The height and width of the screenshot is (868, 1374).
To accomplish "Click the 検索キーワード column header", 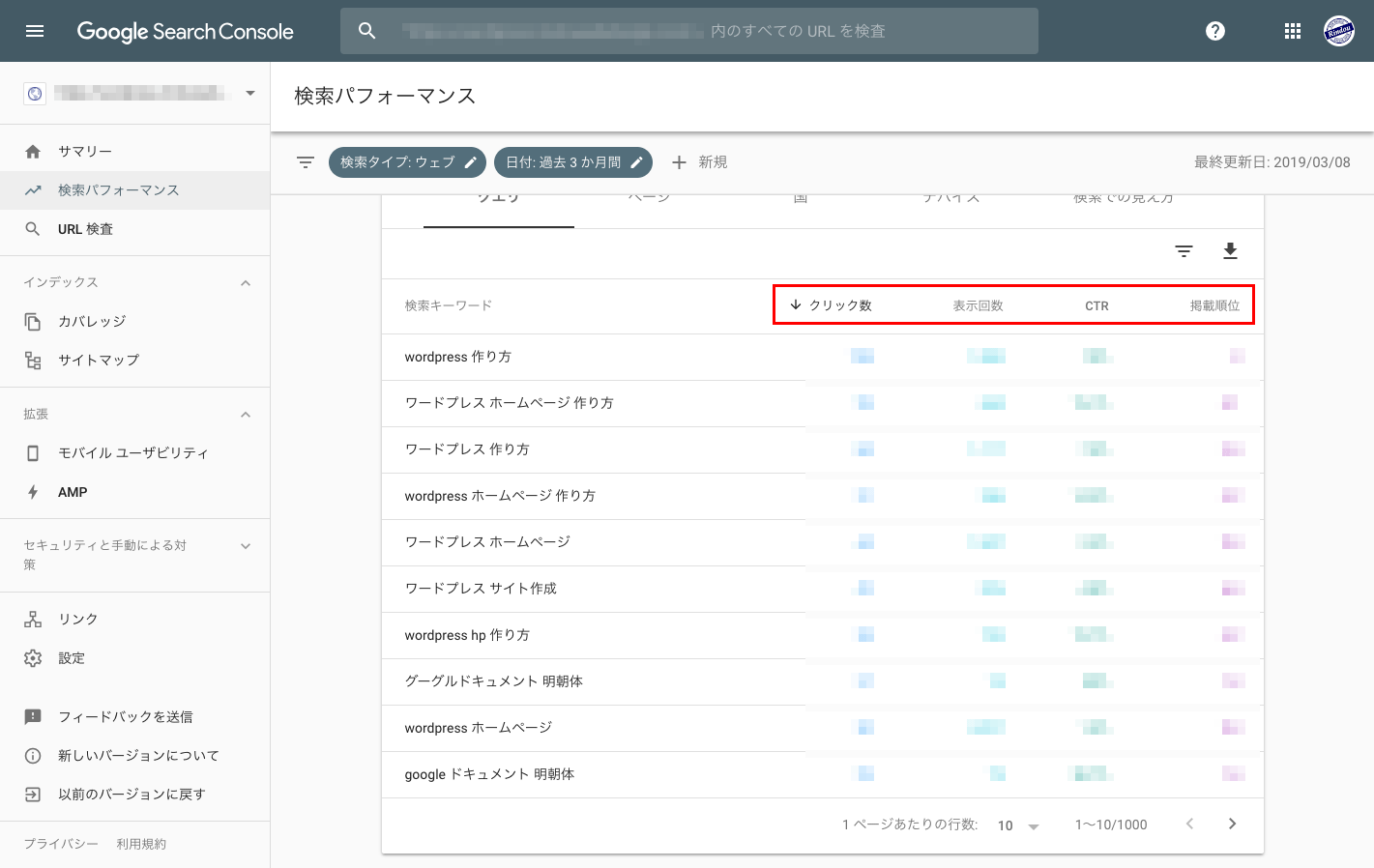I will 449,305.
